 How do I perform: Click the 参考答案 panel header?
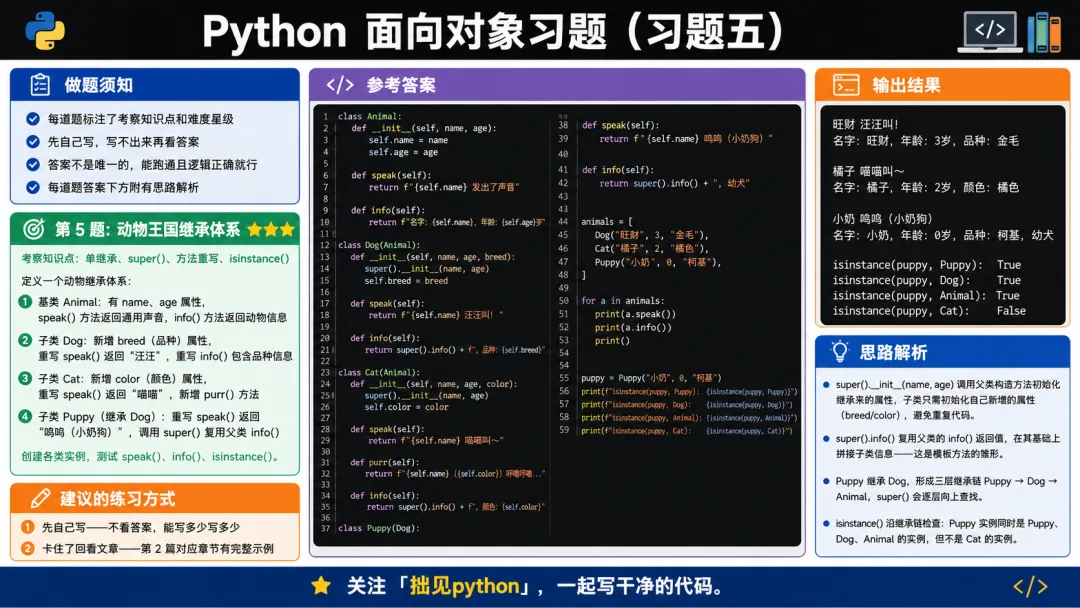(557, 85)
